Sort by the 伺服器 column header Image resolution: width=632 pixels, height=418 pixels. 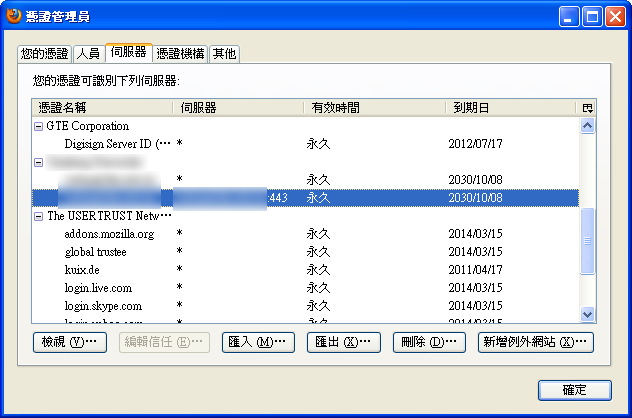[238, 108]
